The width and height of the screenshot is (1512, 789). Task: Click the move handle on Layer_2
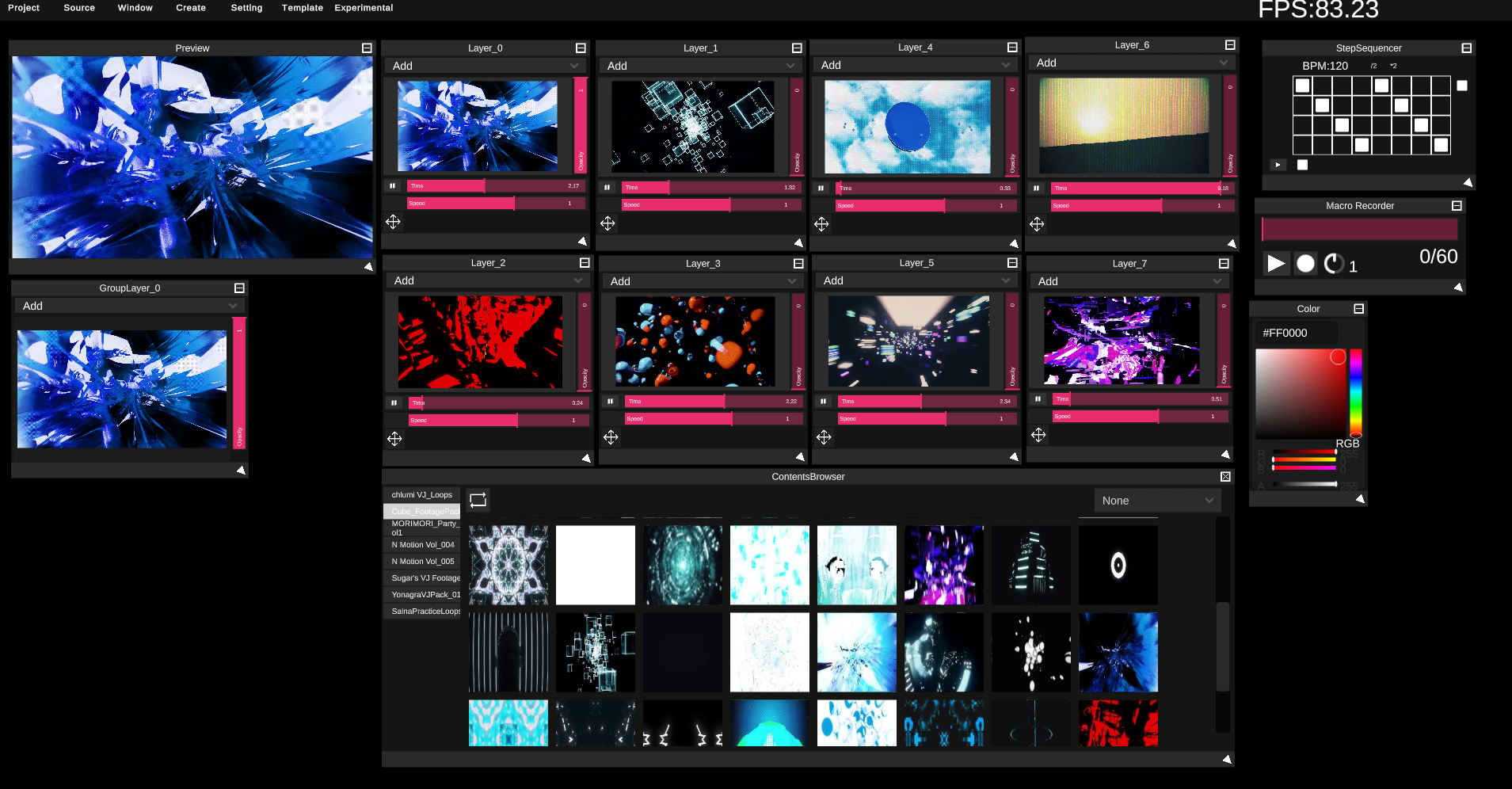pyautogui.click(x=394, y=437)
